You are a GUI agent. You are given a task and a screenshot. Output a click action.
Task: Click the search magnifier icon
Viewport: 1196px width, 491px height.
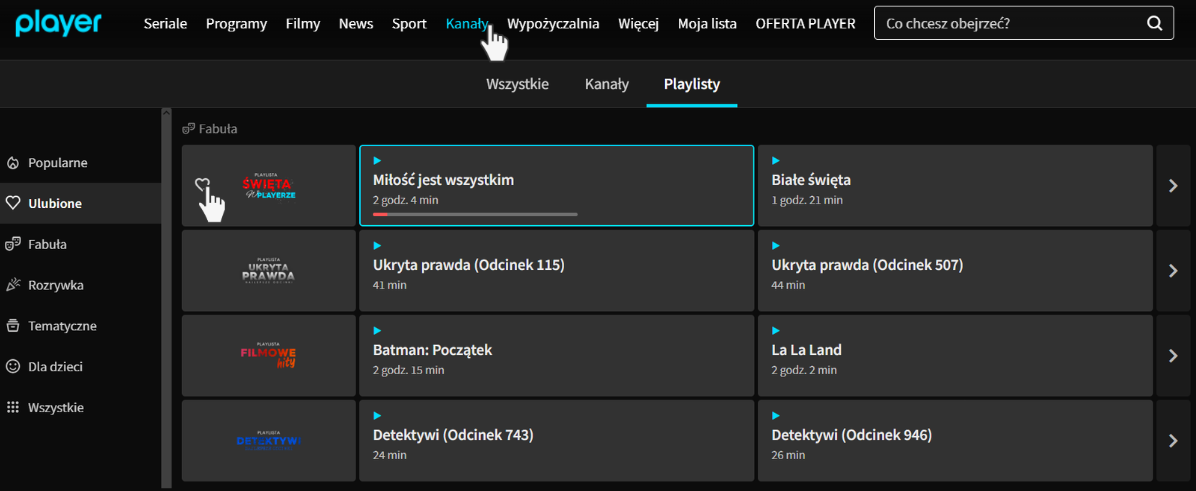point(1154,24)
